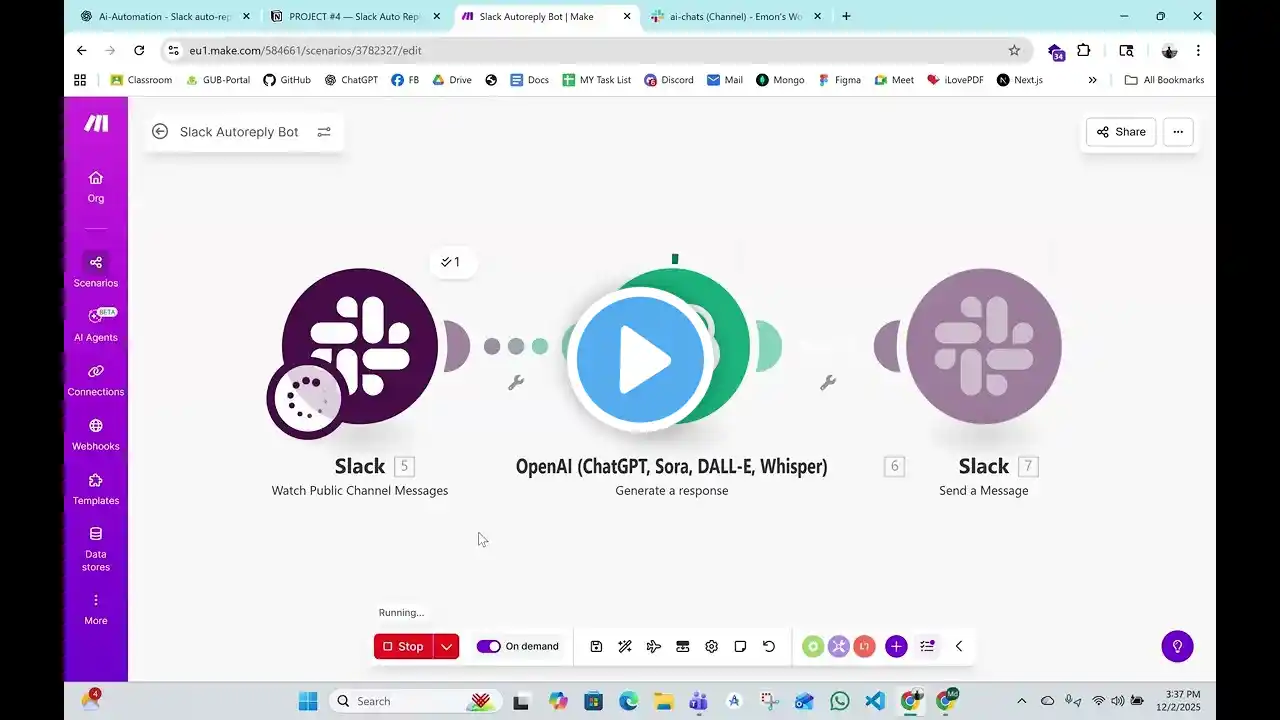Show hidden system tray icons

1021,701
